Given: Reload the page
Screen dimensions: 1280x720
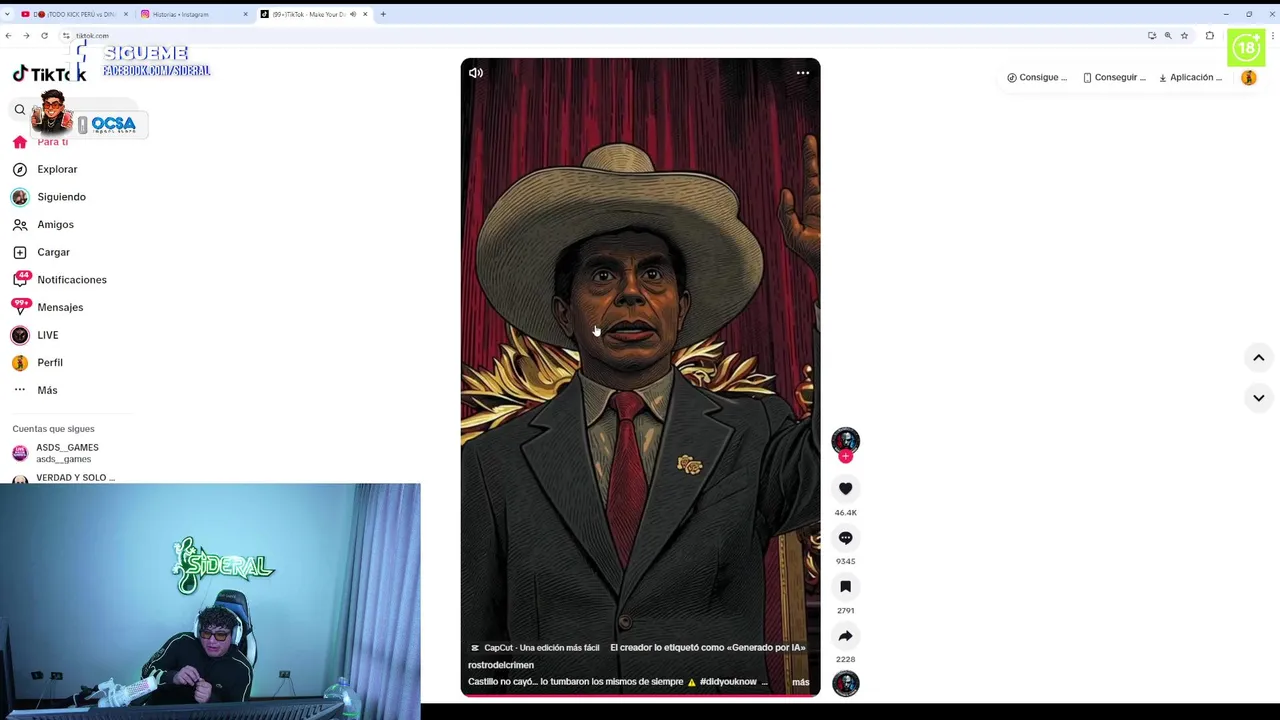Looking at the screenshot, I should [x=44, y=36].
